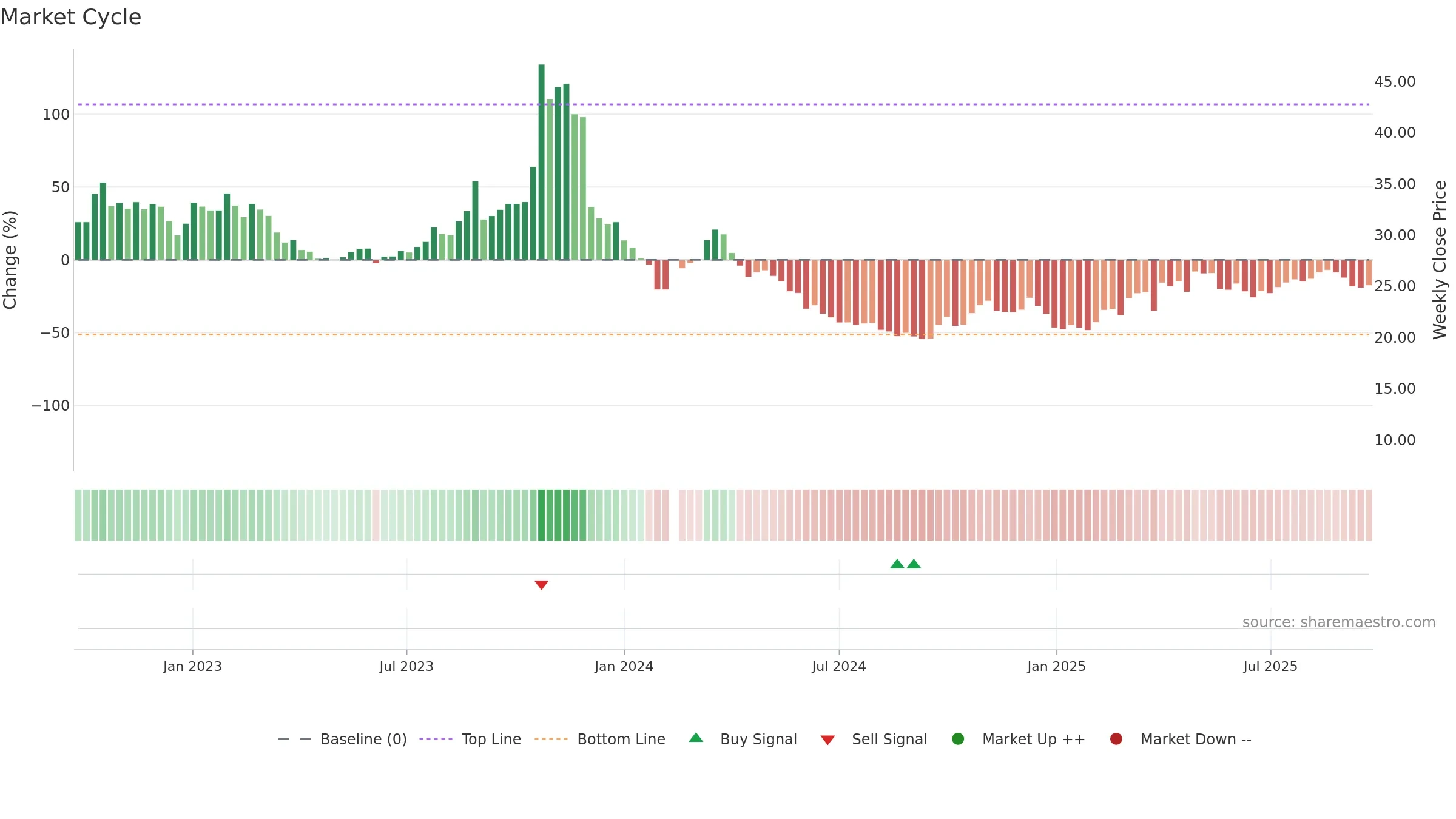Click the Jul 2025 axis label

(x=1270, y=666)
